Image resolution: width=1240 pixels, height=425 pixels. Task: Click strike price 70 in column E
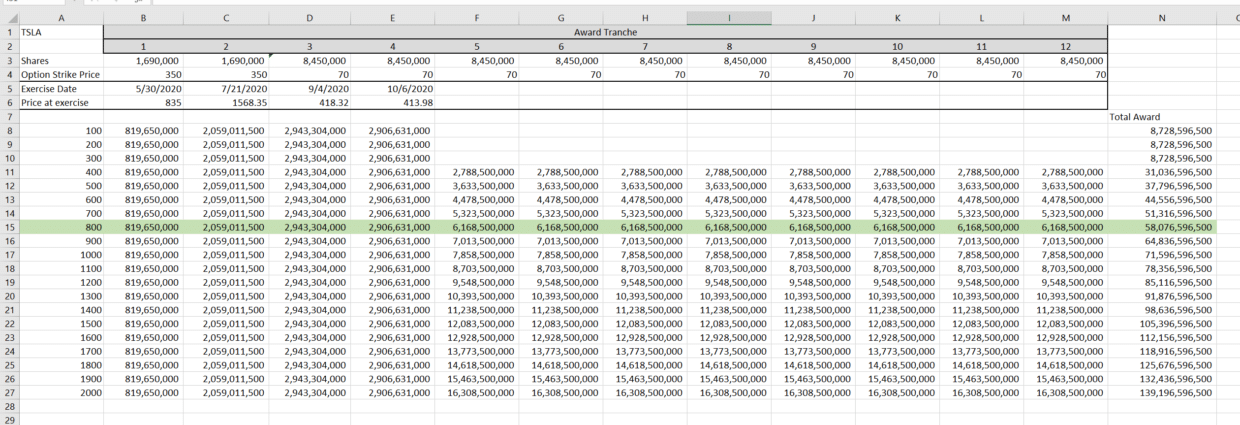[x=392, y=74]
